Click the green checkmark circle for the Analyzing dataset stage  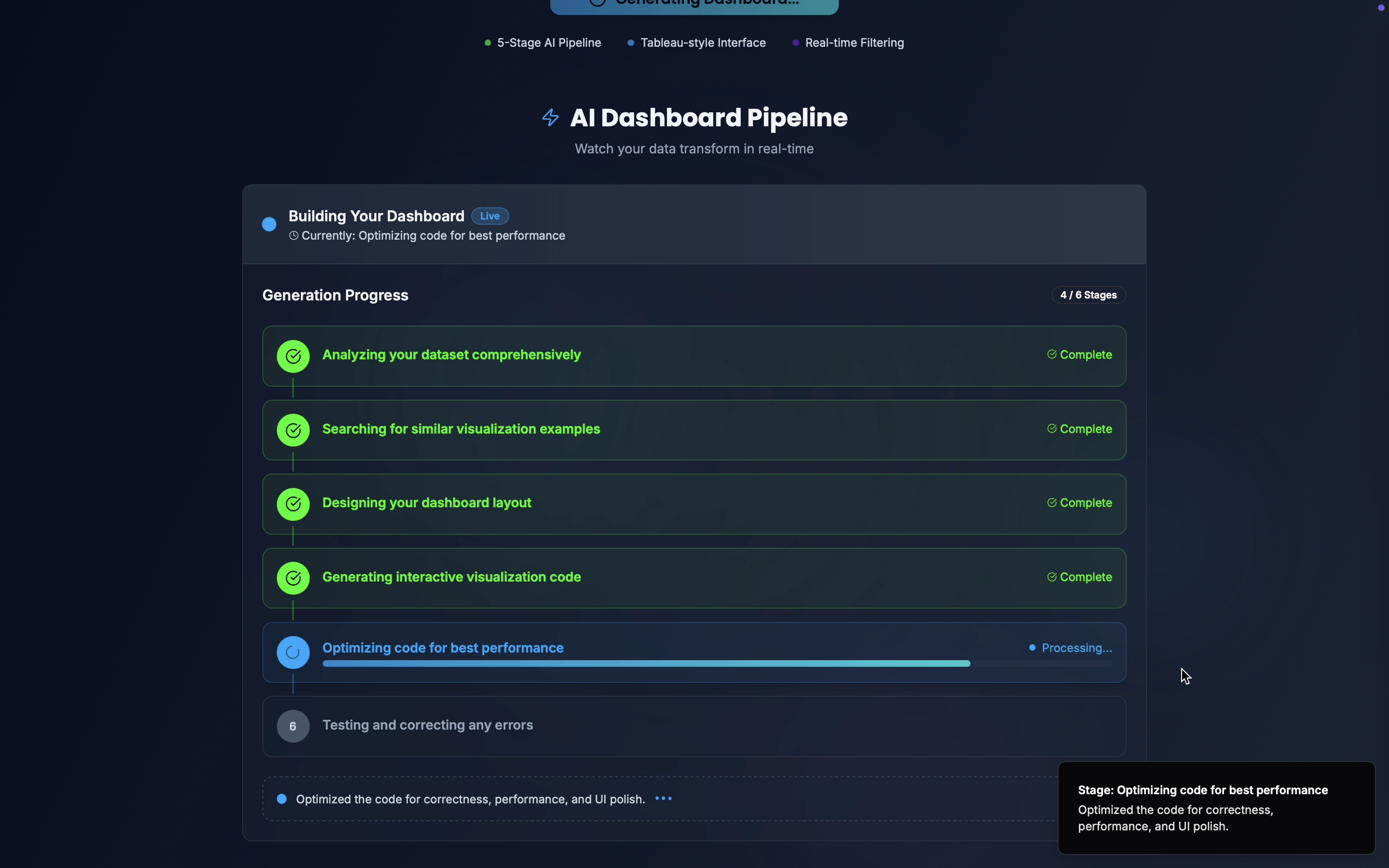[293, 356]
